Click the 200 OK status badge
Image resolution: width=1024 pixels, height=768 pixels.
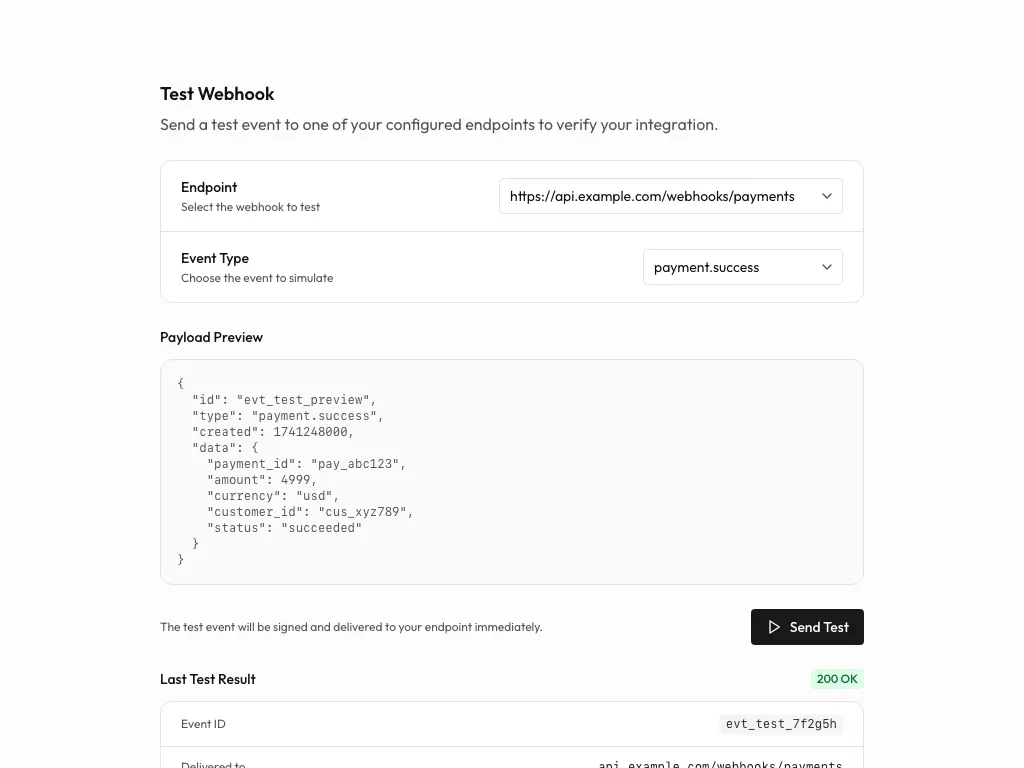[x=837, y=679]
